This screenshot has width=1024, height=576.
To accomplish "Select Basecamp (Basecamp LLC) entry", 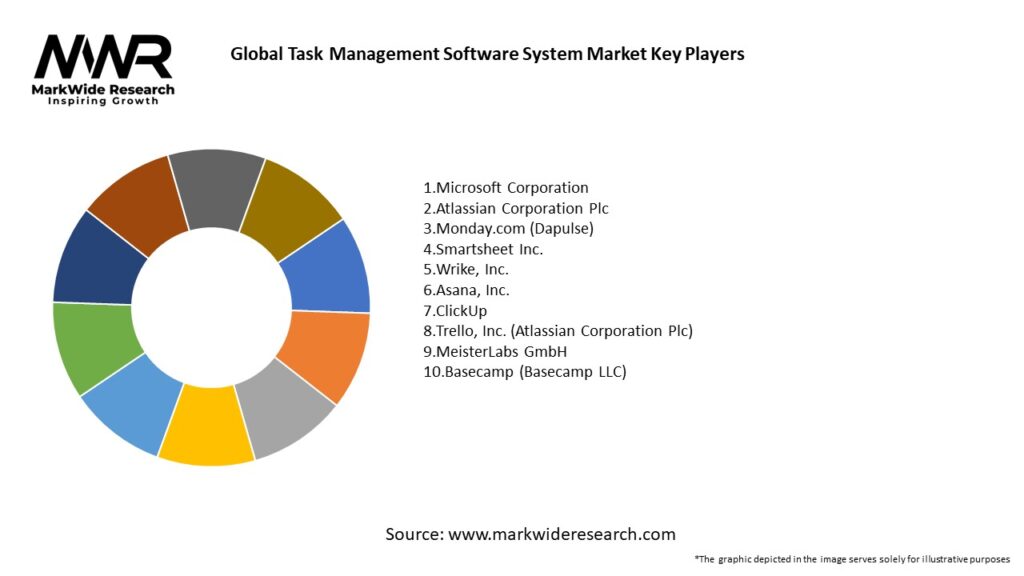I will pyautogui.click(x=525, y=372).
